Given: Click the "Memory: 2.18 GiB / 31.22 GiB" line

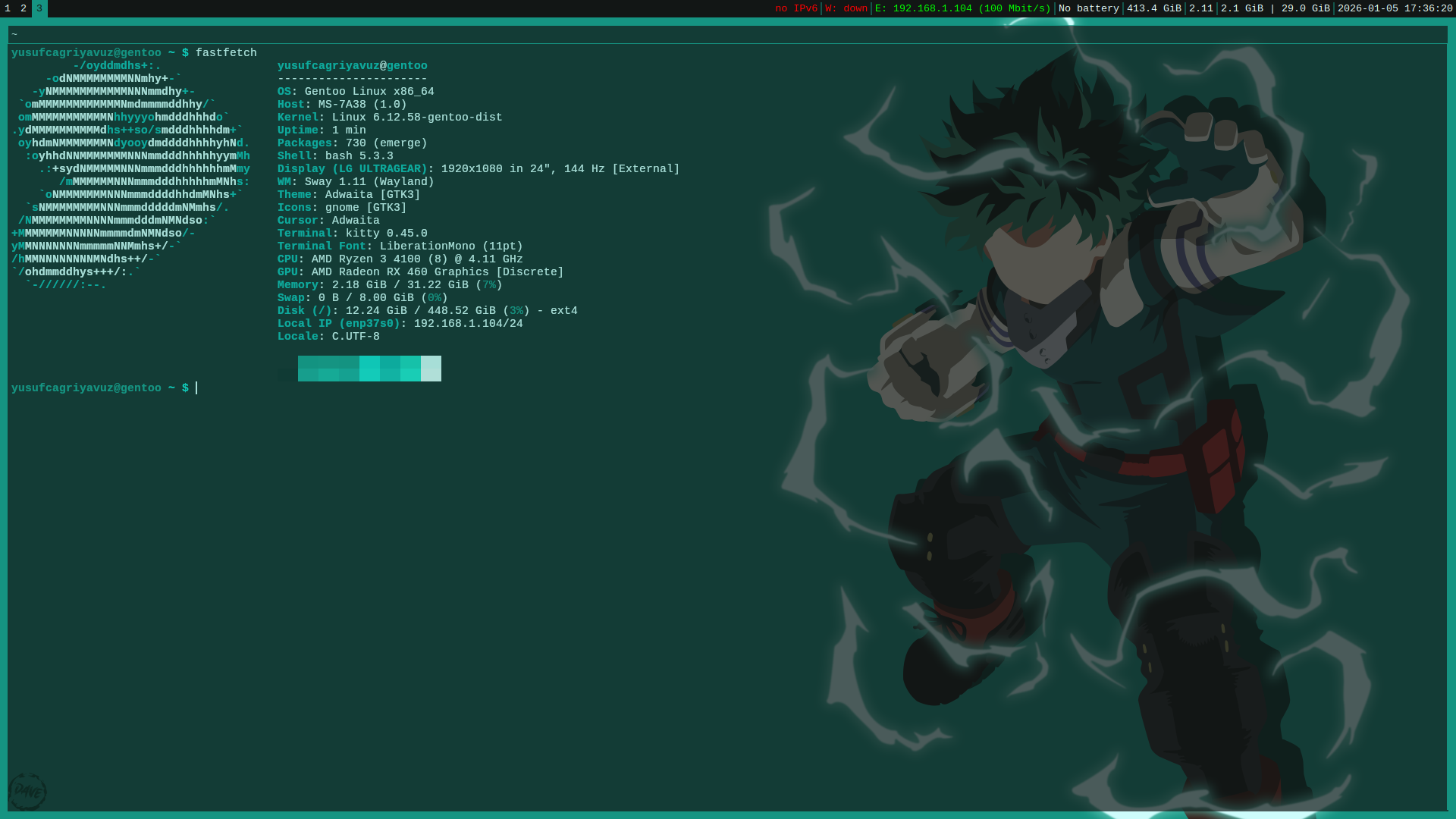Looking at the screenshot, I should [390, 285].
